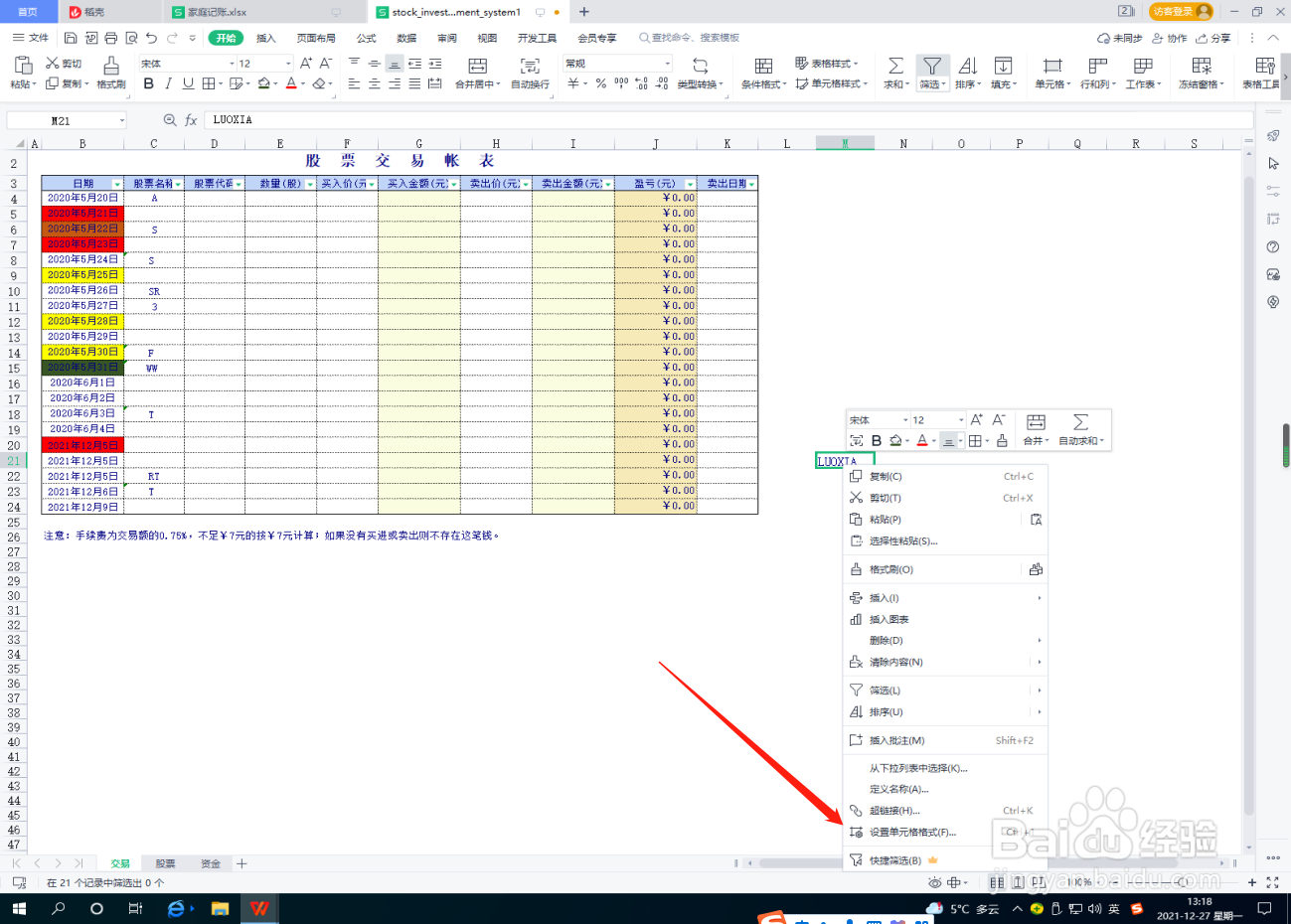The image size is (1291, 924).
Task: Click the Windows Start button in taskbar
Action: point(18,908)
